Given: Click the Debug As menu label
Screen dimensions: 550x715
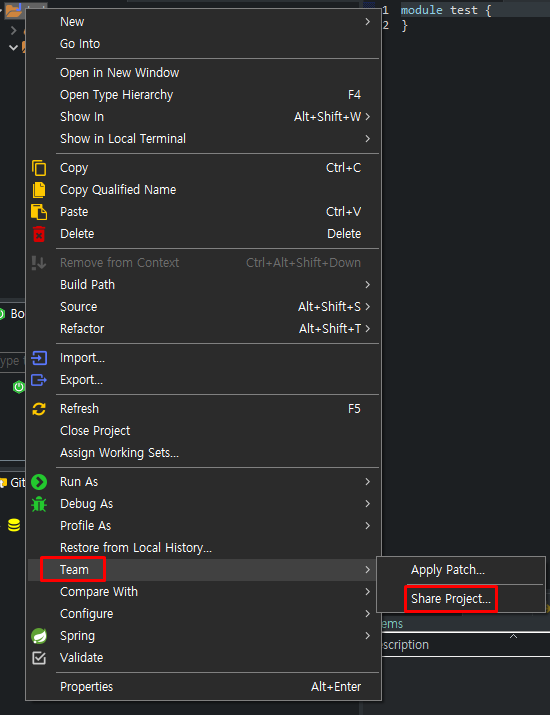Looking at the screenshot, I should click(x=87, y=504).
